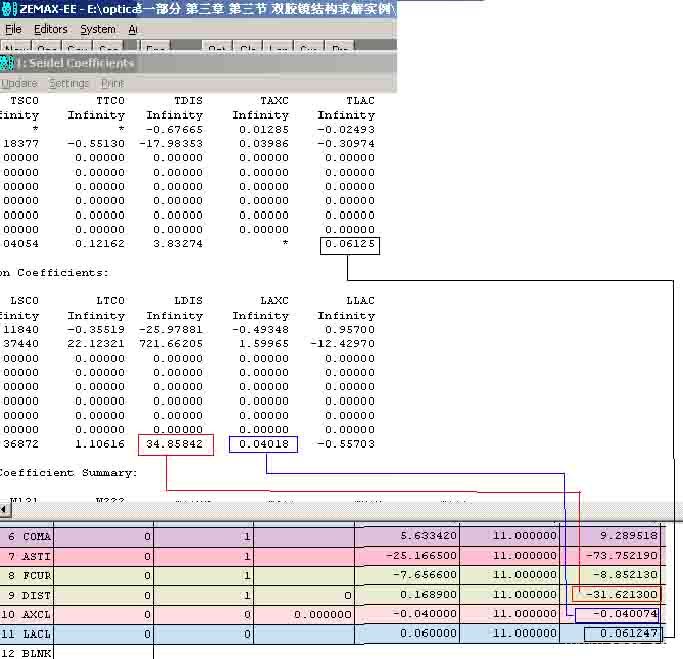Click LACL target cell 0.060000
This screenshot has width=683, height=659.
(407, 633)
